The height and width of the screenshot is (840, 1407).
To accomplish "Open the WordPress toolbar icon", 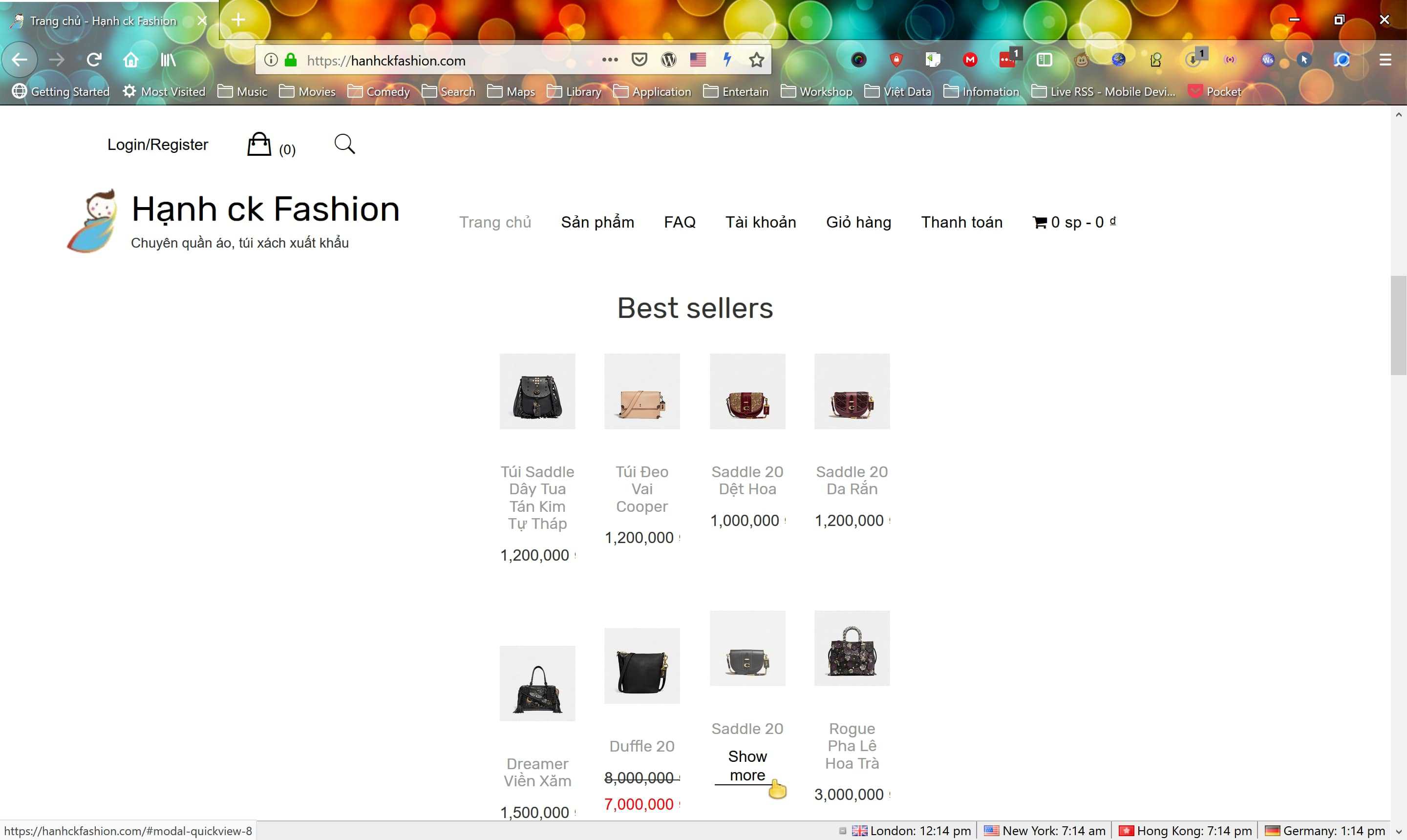I will click(669, 60).
